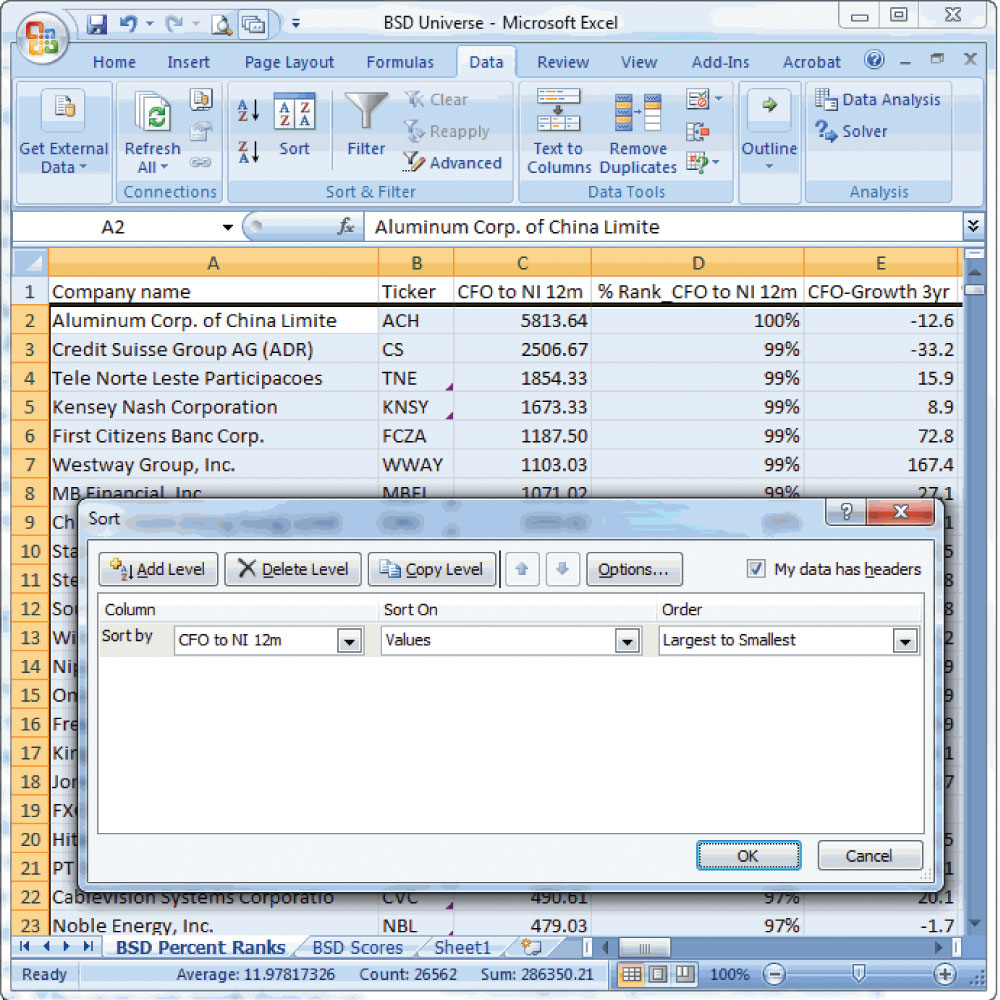
Task: Launch the Solver add-in
Action: [x=852, y=131]
